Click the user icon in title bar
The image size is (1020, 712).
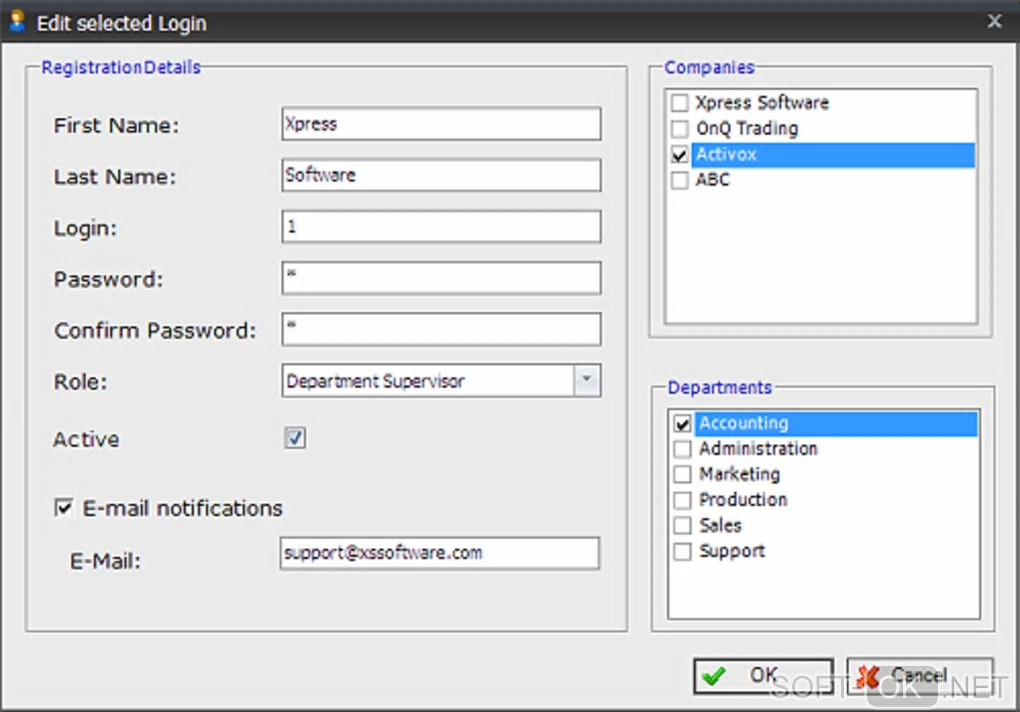17,21
